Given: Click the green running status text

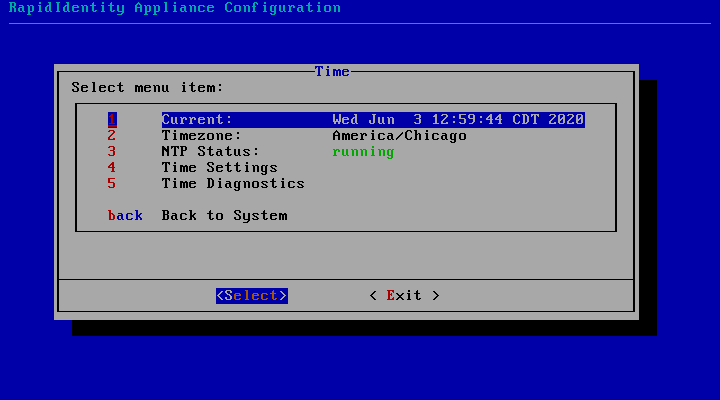Looking at the screenshot, I should (363, 152).
